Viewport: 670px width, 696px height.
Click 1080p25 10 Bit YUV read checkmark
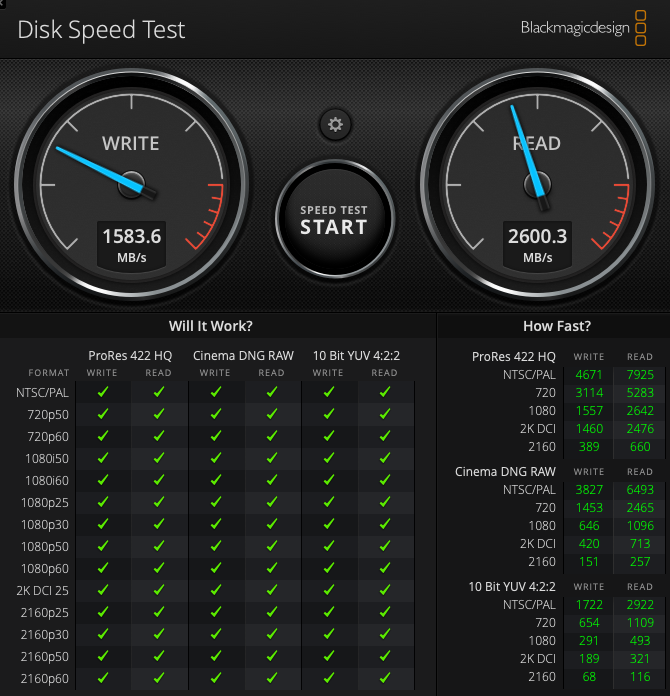coord(385,502)
